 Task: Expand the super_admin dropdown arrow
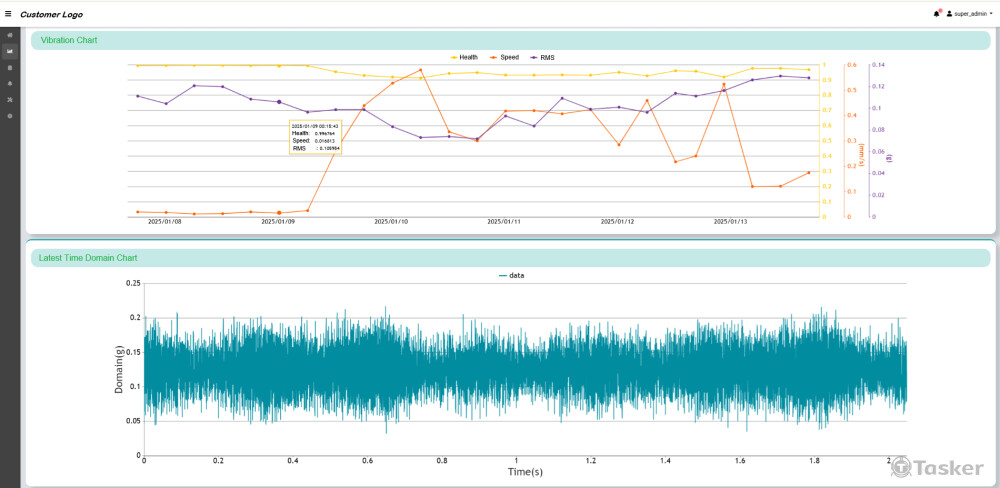pyautogui.click(x=991, y=14)
